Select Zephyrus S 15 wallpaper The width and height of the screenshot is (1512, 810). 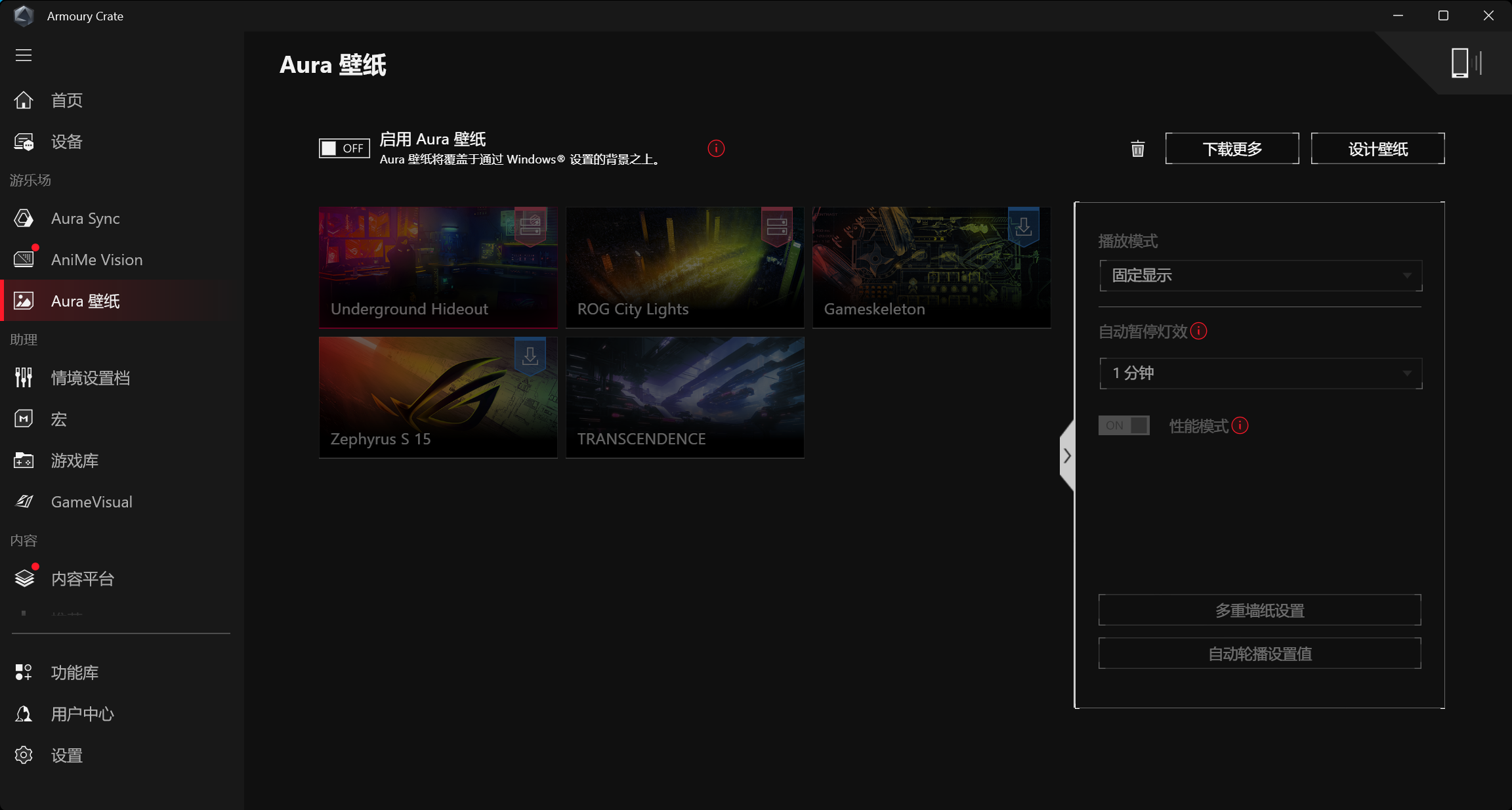coord(438,397)
